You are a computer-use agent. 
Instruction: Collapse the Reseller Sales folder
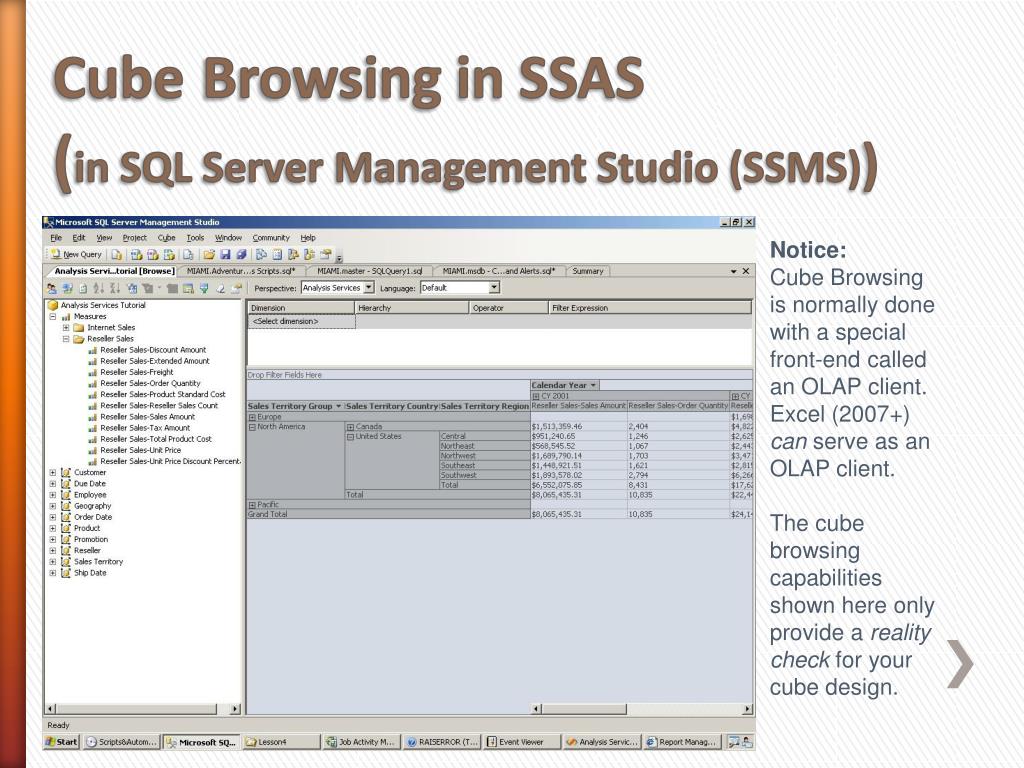coord(66,339)
